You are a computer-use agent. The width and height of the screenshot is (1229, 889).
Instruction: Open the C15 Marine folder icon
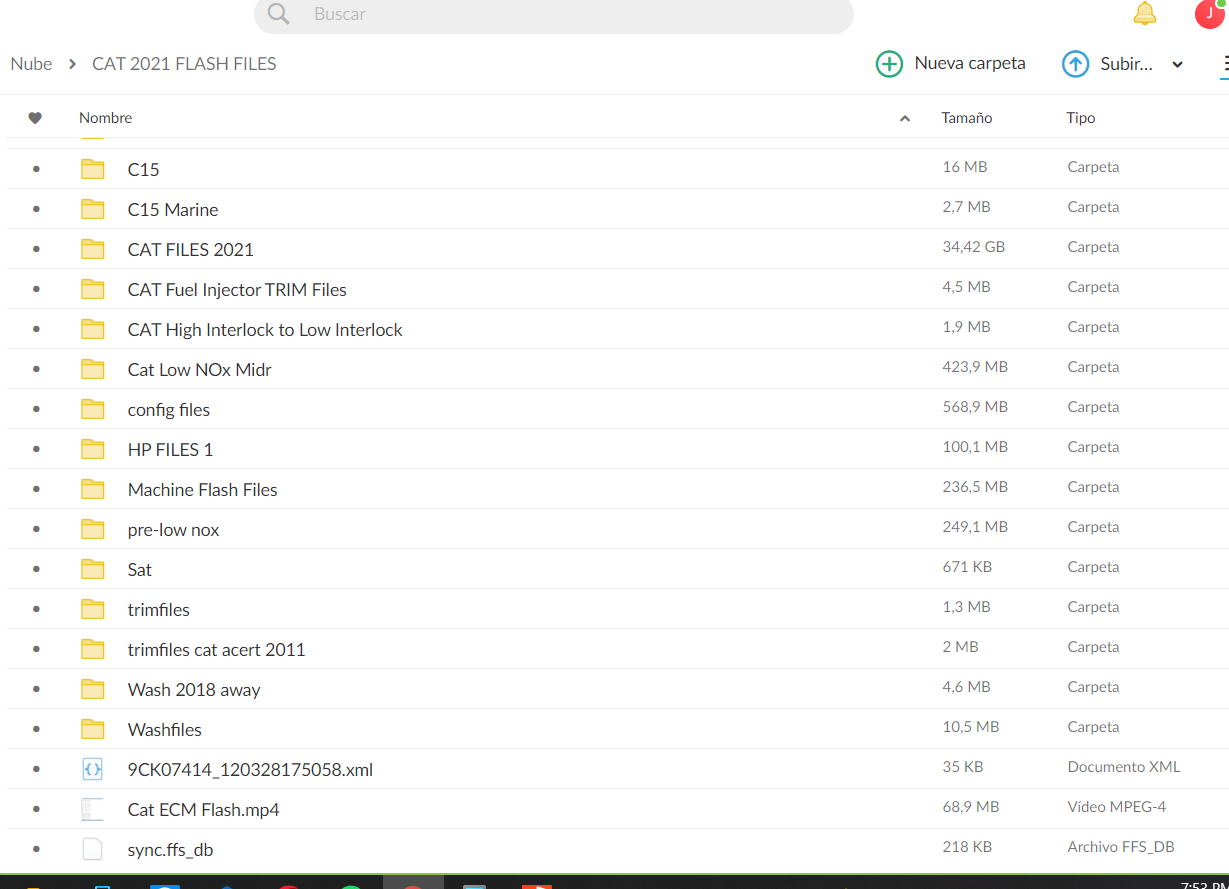[93, 209]
